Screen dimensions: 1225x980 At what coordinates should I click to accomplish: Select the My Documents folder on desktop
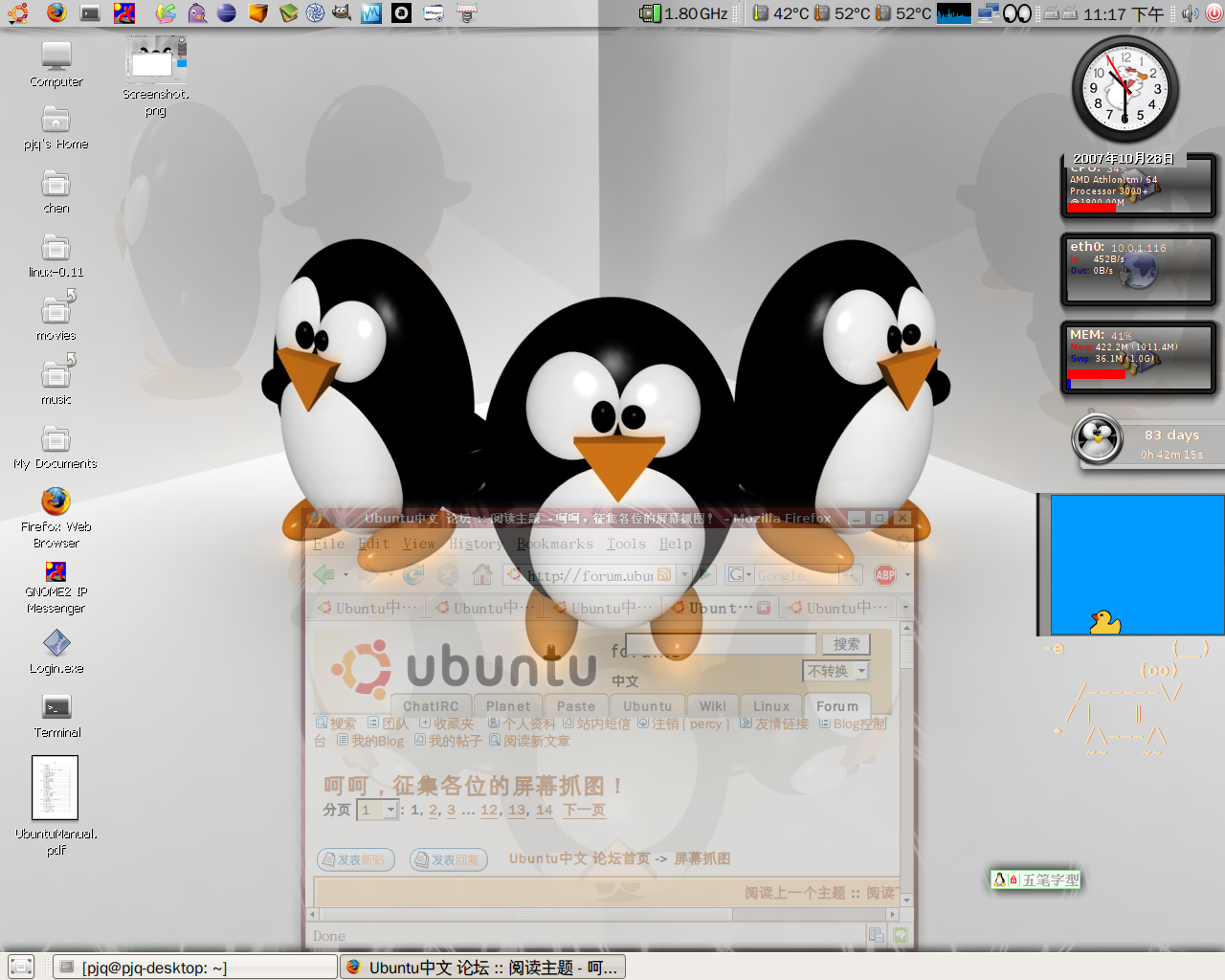point(56,447)
